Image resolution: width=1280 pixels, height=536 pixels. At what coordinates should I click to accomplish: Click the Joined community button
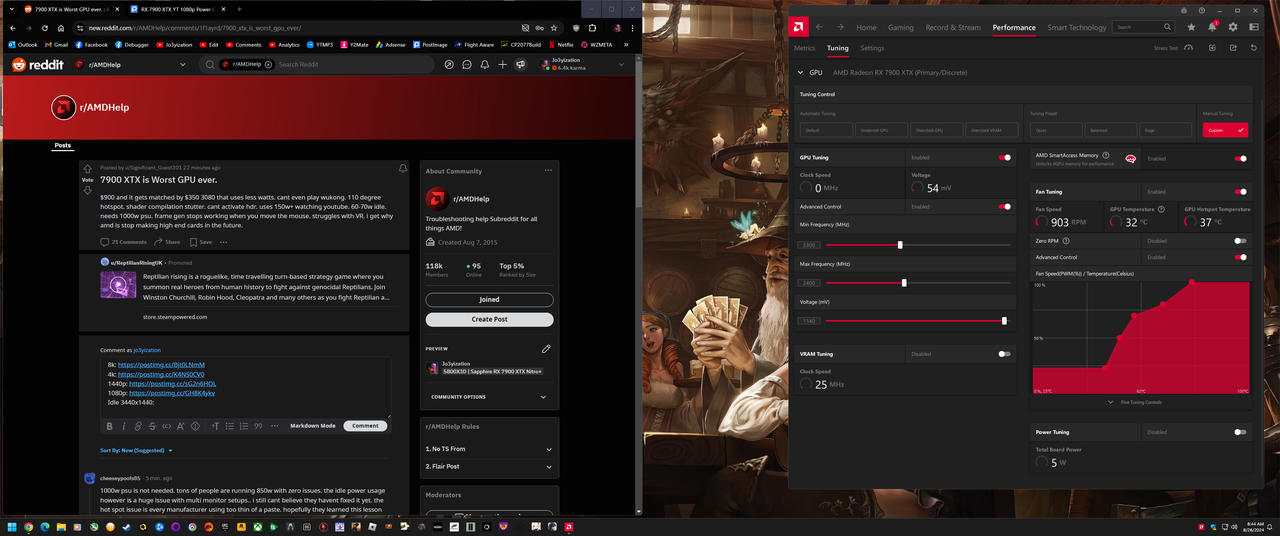tap(489, 300)
